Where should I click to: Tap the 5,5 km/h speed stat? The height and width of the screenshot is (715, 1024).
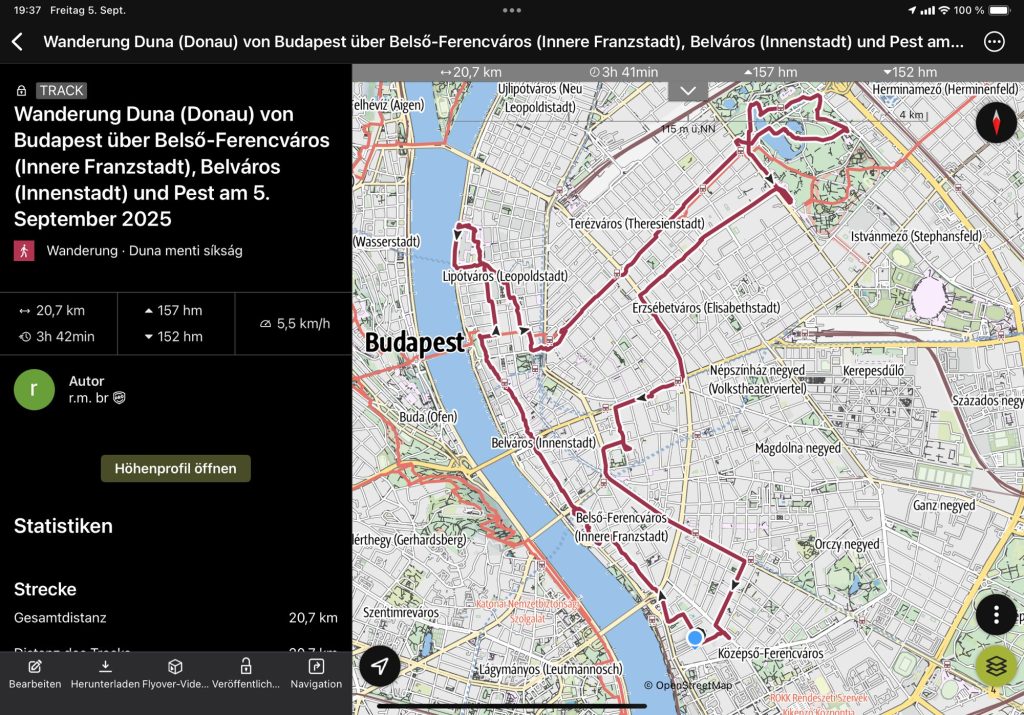(294, 324)
